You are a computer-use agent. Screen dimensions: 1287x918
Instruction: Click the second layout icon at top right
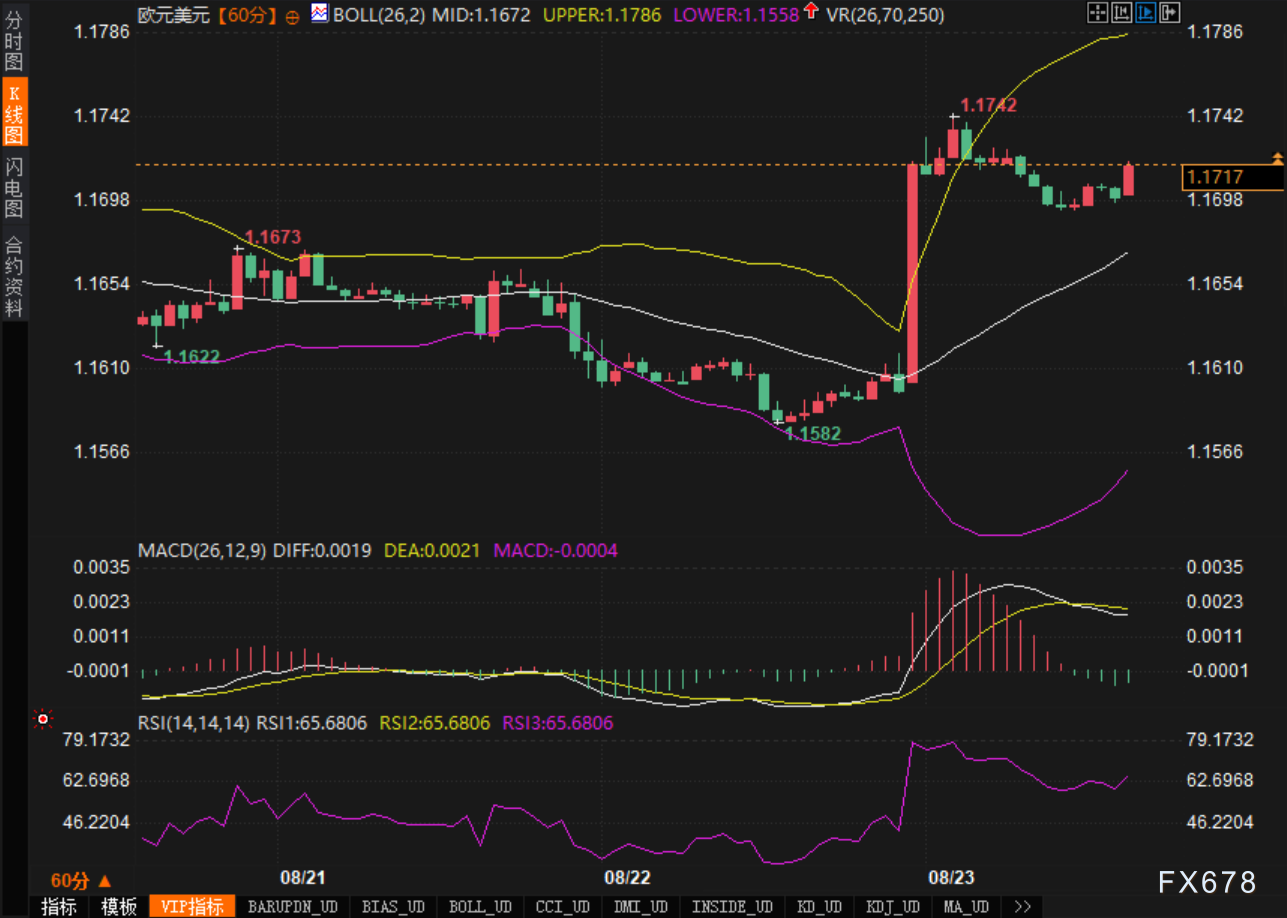(1122, 13)
